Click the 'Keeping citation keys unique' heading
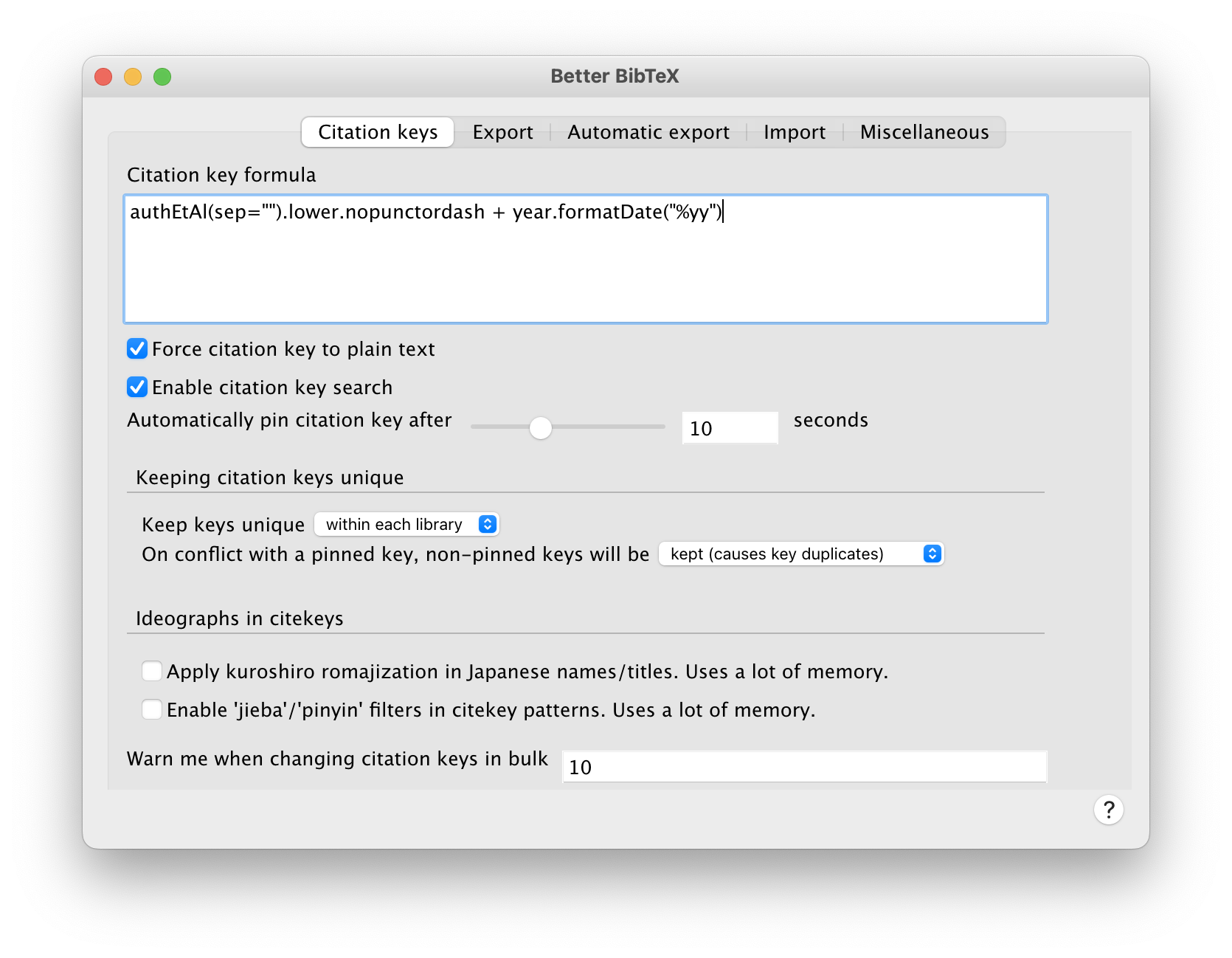 pos(270,478)
